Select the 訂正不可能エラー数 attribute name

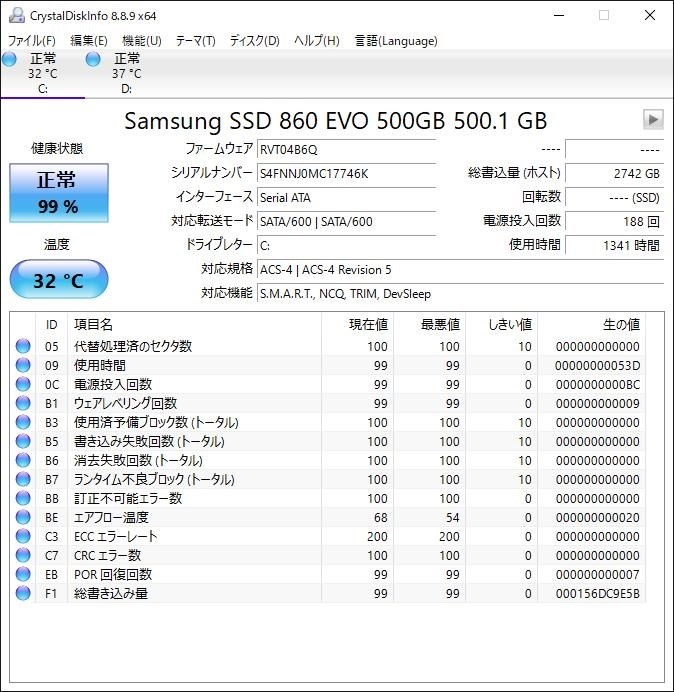[128, 498]
